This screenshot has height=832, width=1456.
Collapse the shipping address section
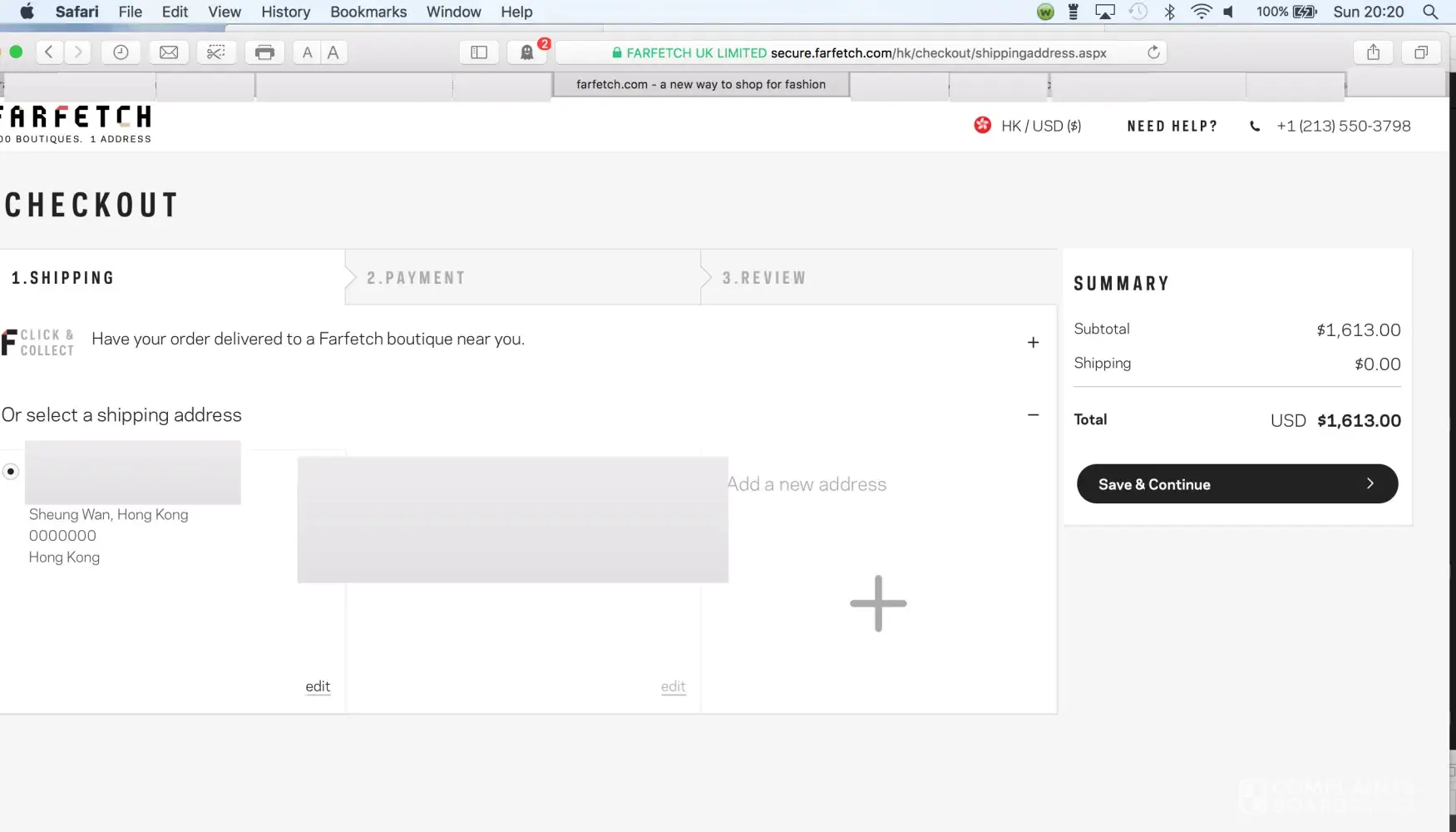(1033, 415)
